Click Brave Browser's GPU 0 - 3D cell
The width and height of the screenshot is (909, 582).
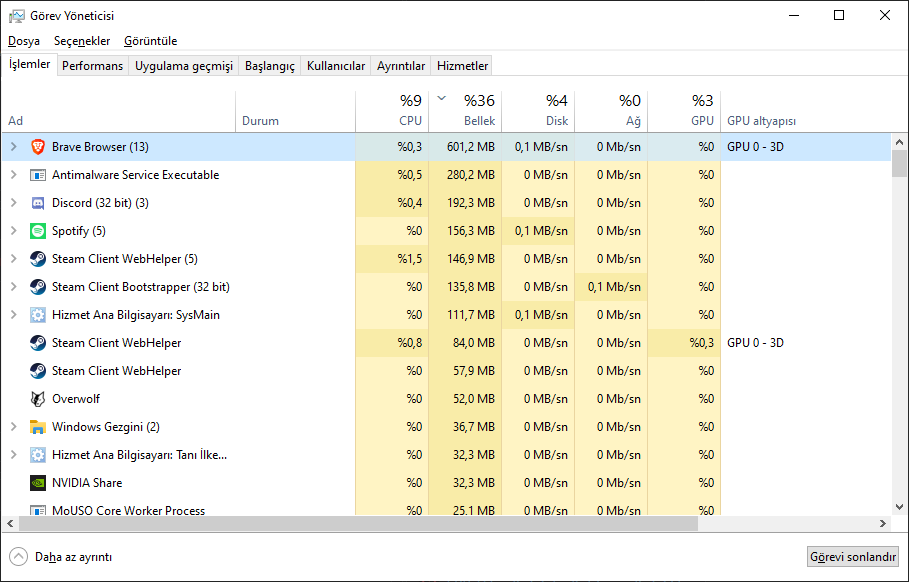tap(755, 147)
